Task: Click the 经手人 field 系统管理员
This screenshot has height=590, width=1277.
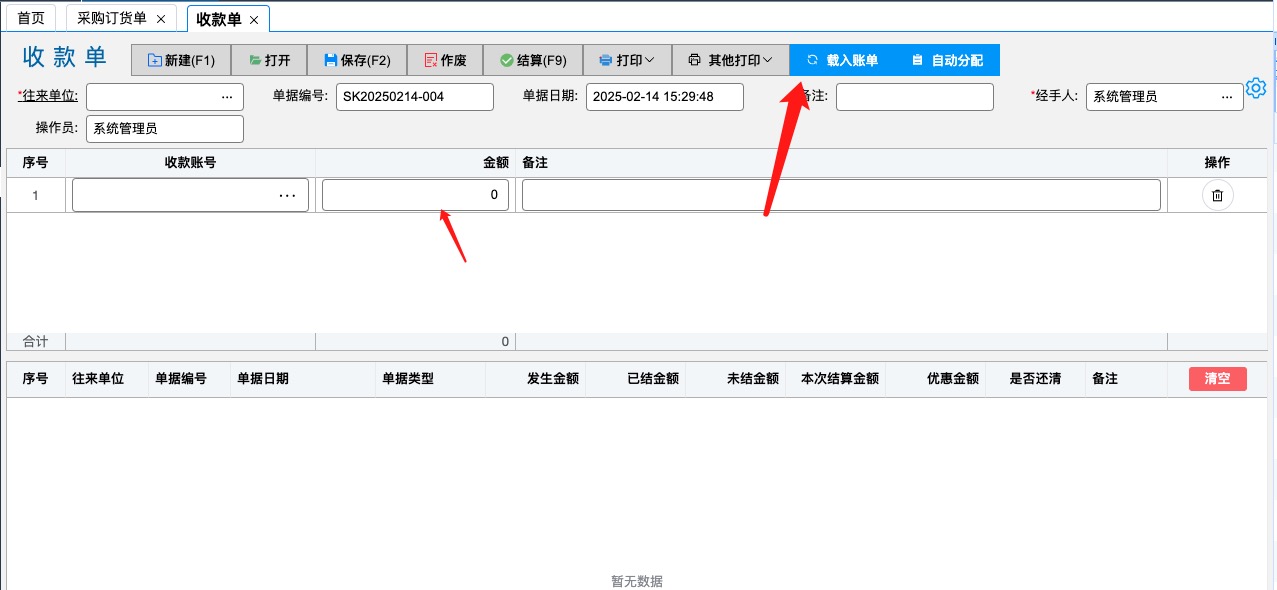Action: [1165, 96]
